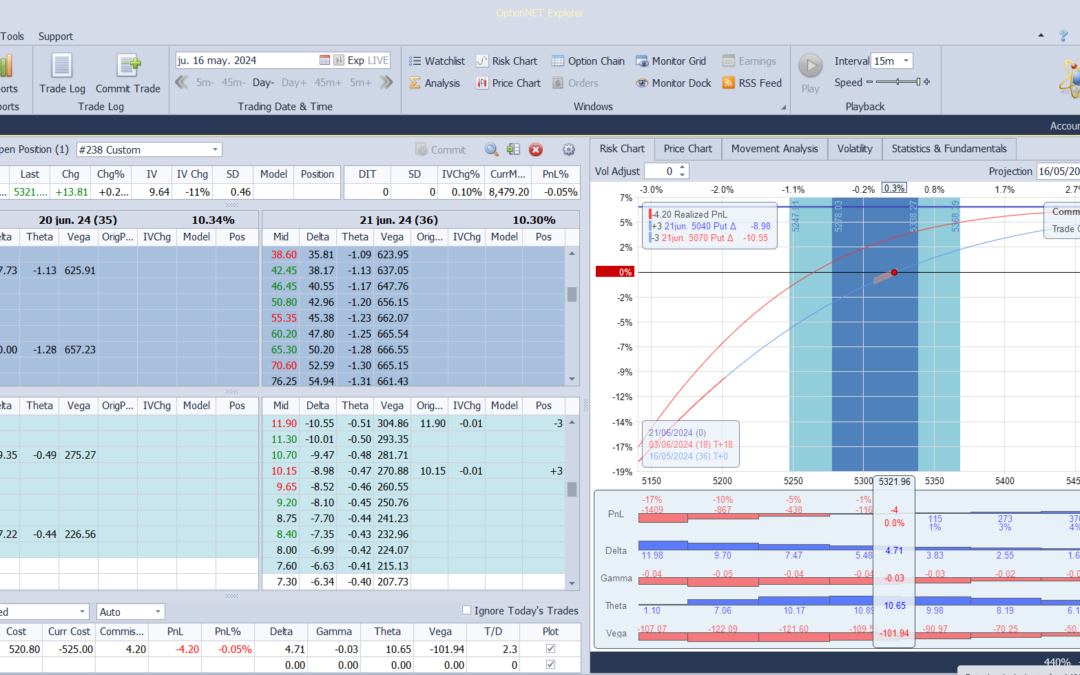Select the 10.15 Mid cell with +3 position
The image size is (1080, 675).
[x=280, y=471]
